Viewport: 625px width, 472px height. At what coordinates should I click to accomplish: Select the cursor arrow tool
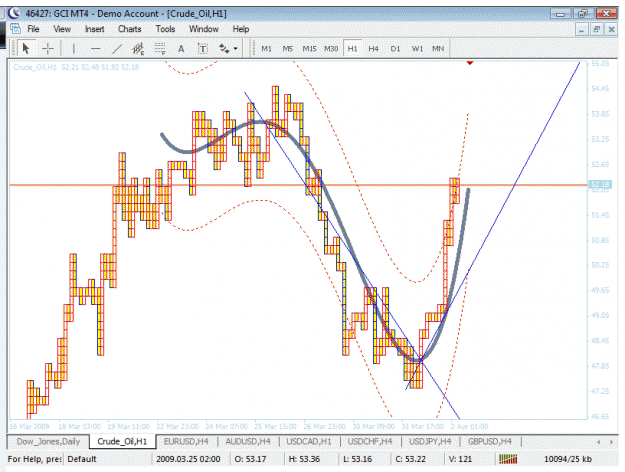click(26, 49)
